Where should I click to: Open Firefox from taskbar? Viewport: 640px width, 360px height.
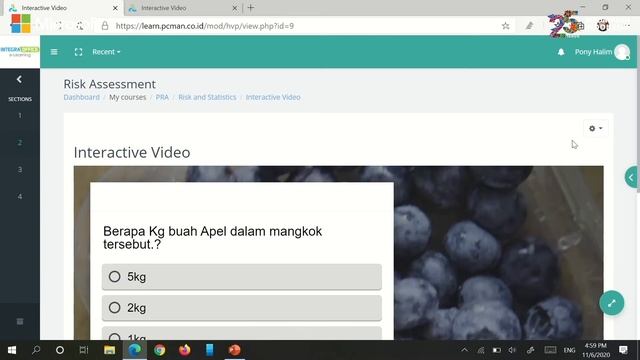184,350
